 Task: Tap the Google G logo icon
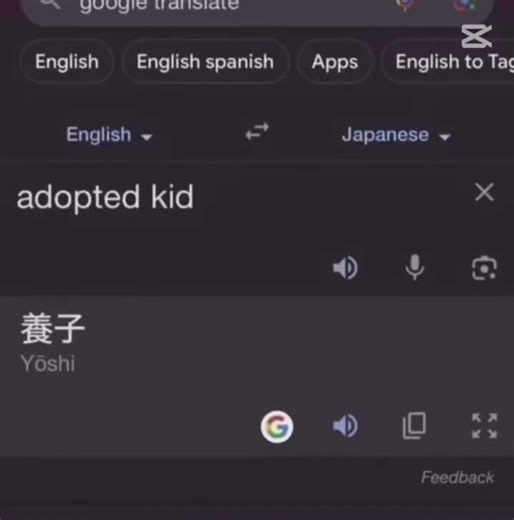point(277,427)
